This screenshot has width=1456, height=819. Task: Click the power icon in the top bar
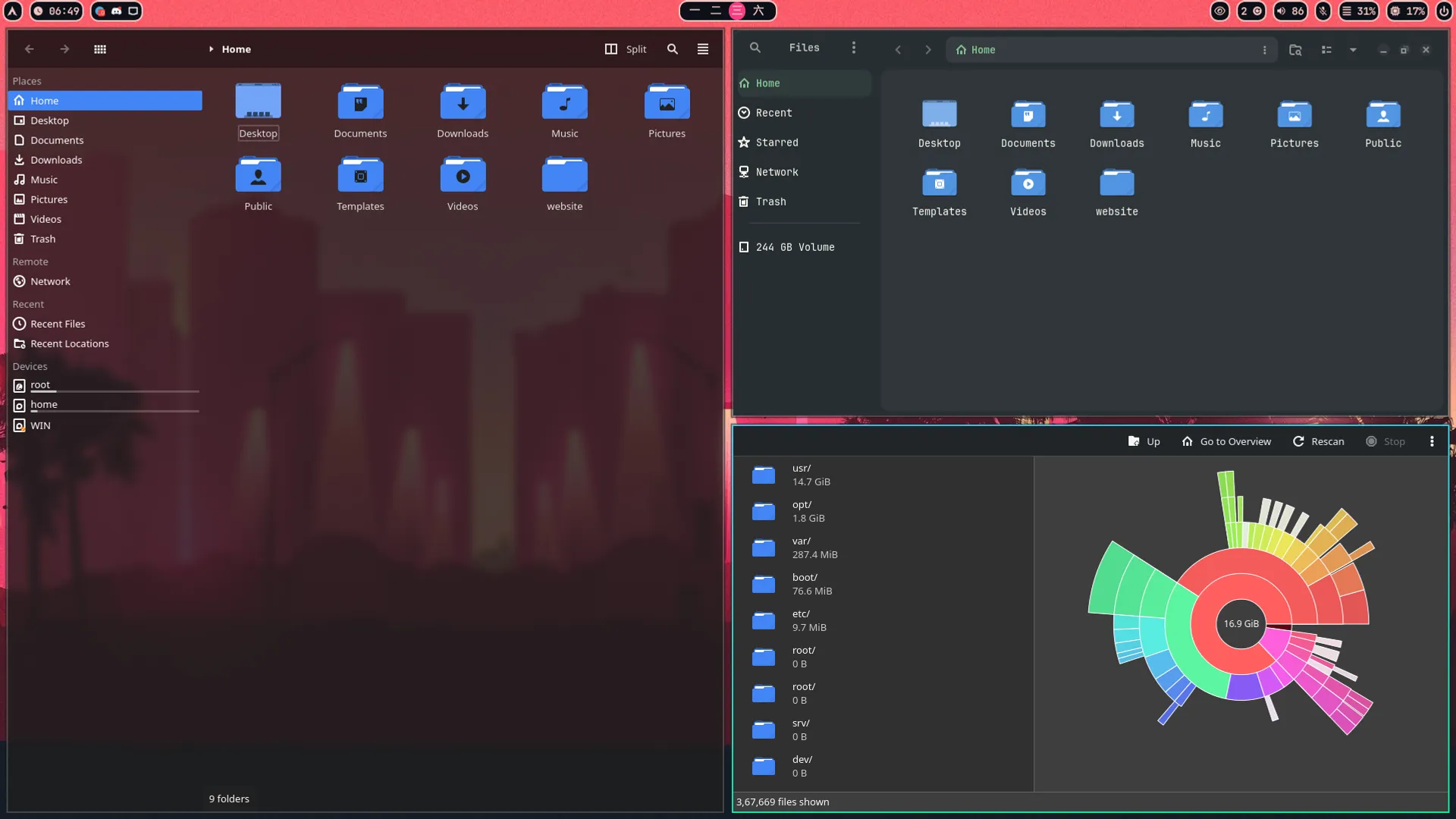click(1445, 11)
